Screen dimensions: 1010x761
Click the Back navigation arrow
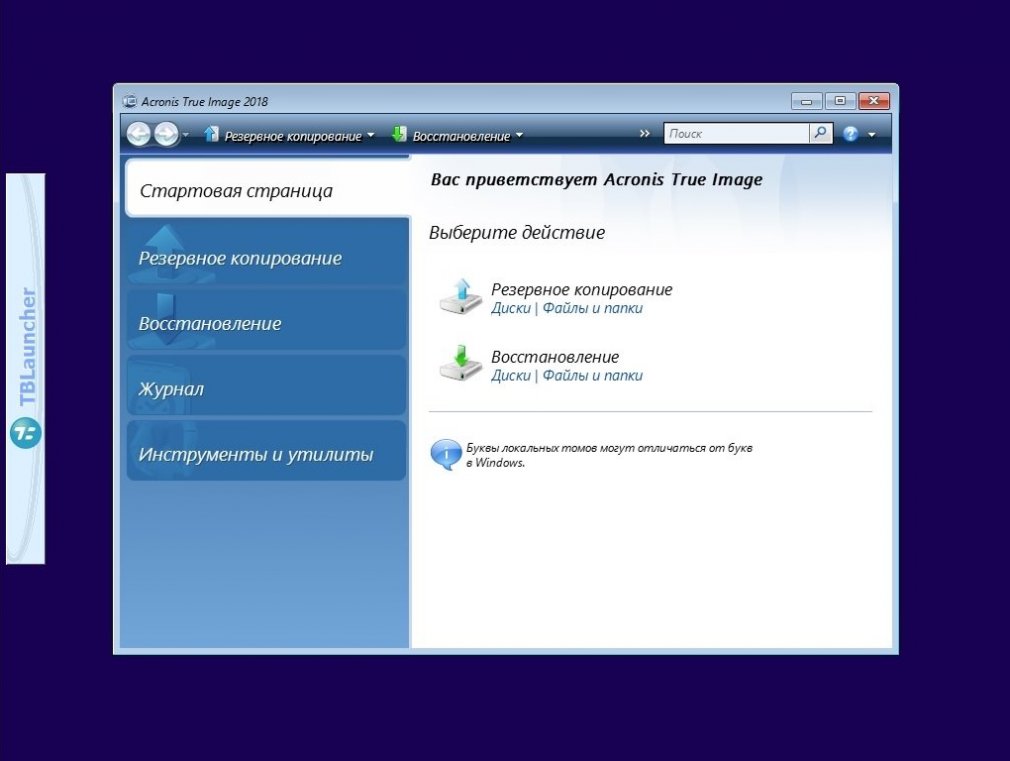[138, 134]
